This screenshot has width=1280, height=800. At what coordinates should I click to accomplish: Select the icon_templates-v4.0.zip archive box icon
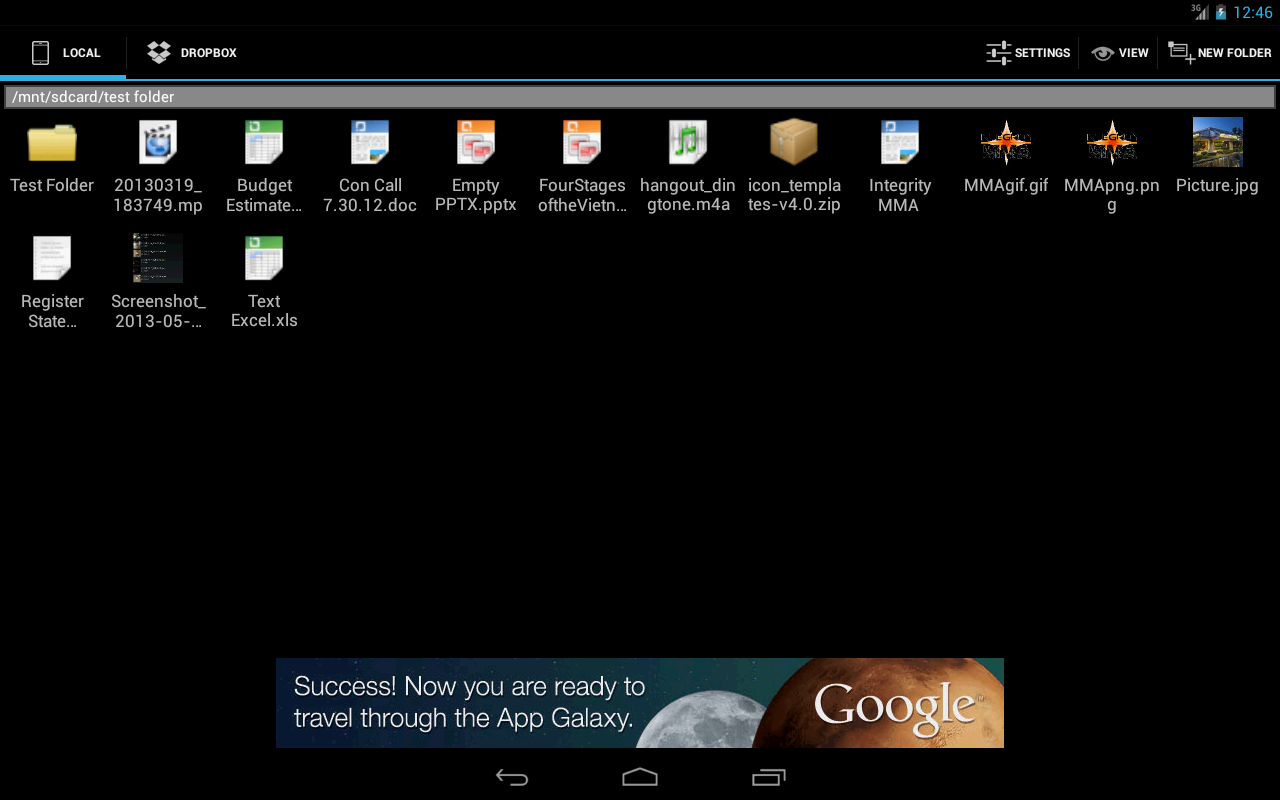click(794, 142)
